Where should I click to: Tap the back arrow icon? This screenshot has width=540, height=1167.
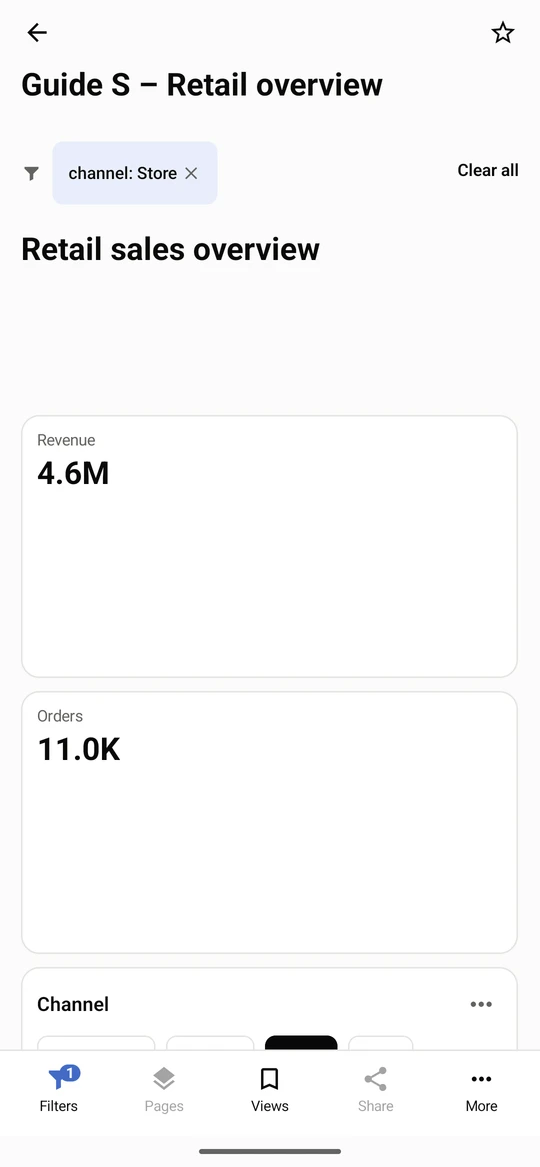coord(36,32)
